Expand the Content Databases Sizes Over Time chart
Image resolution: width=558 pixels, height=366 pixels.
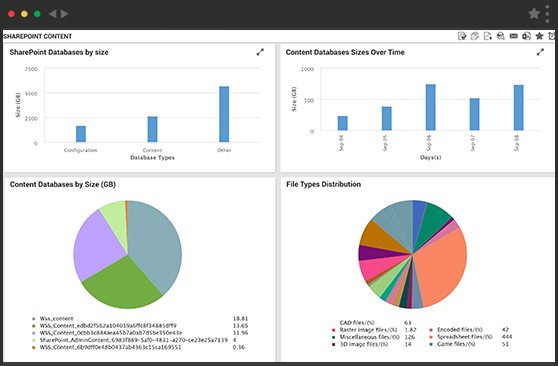tap(540, 52)
